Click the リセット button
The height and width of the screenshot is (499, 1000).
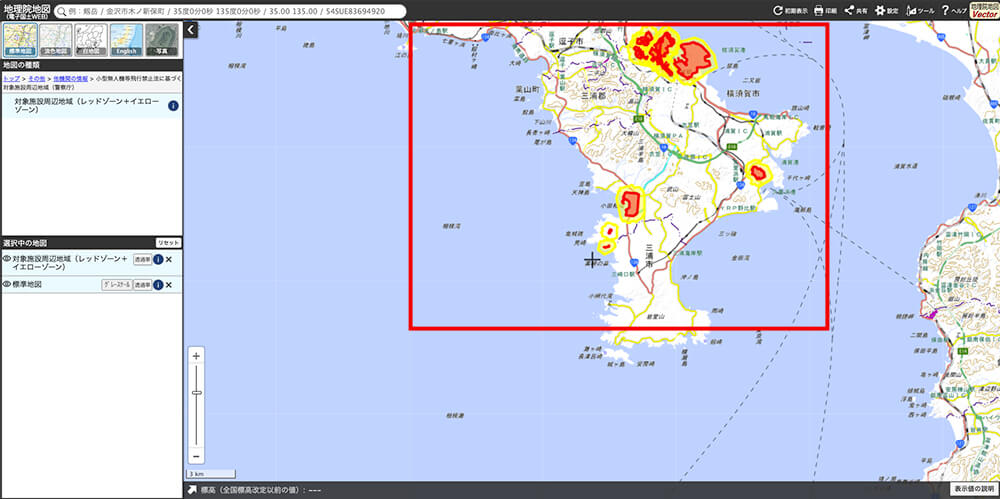[168, 243]
